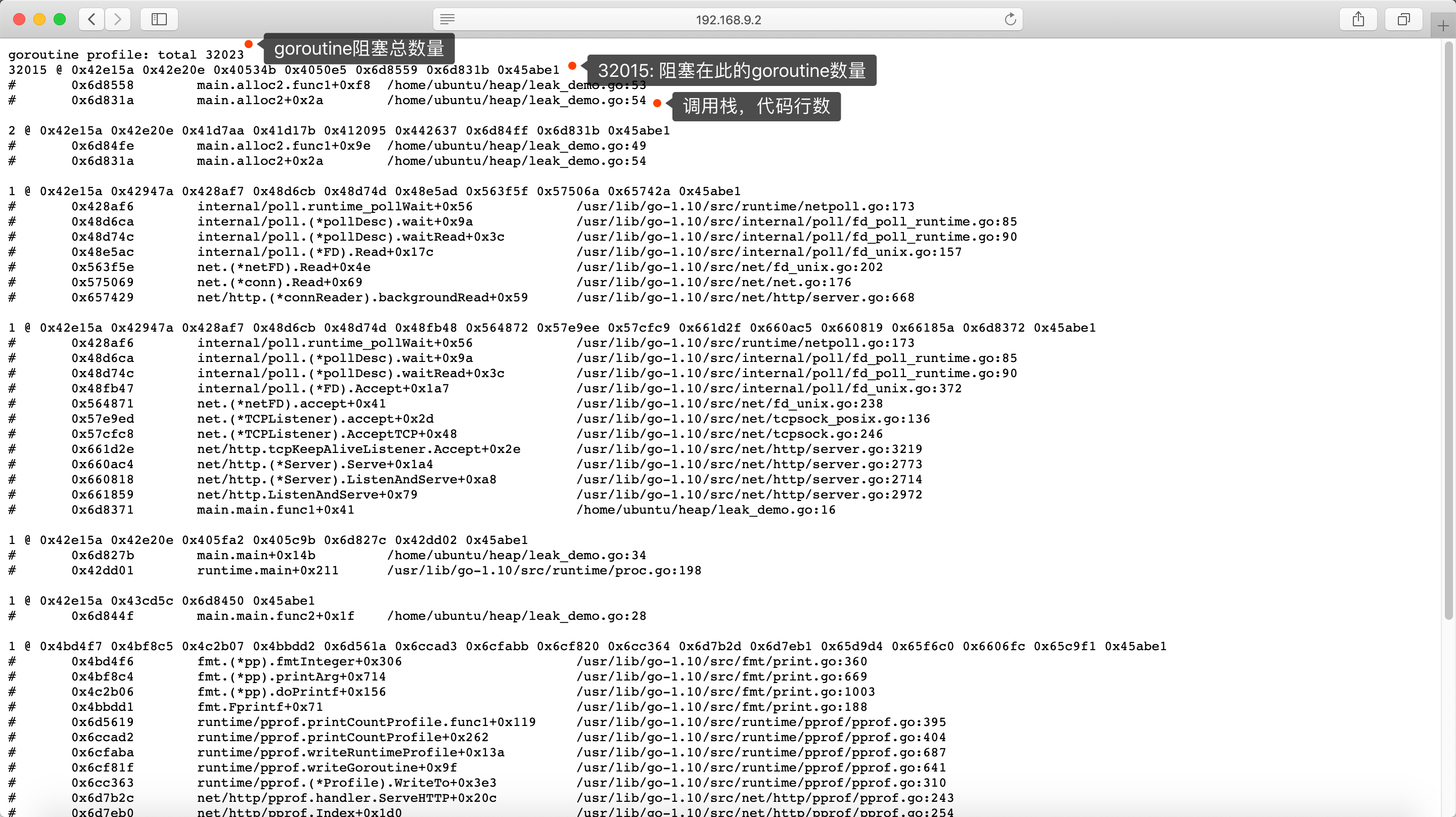Screen dimensions: 1456x817
Task: Click the 192.168.9.2 address field
Action: pos(728,19)
